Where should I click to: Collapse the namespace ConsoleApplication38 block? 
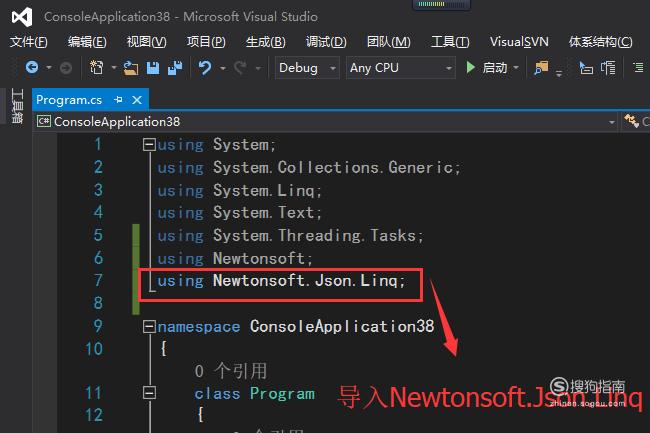(x=149, y=327)
